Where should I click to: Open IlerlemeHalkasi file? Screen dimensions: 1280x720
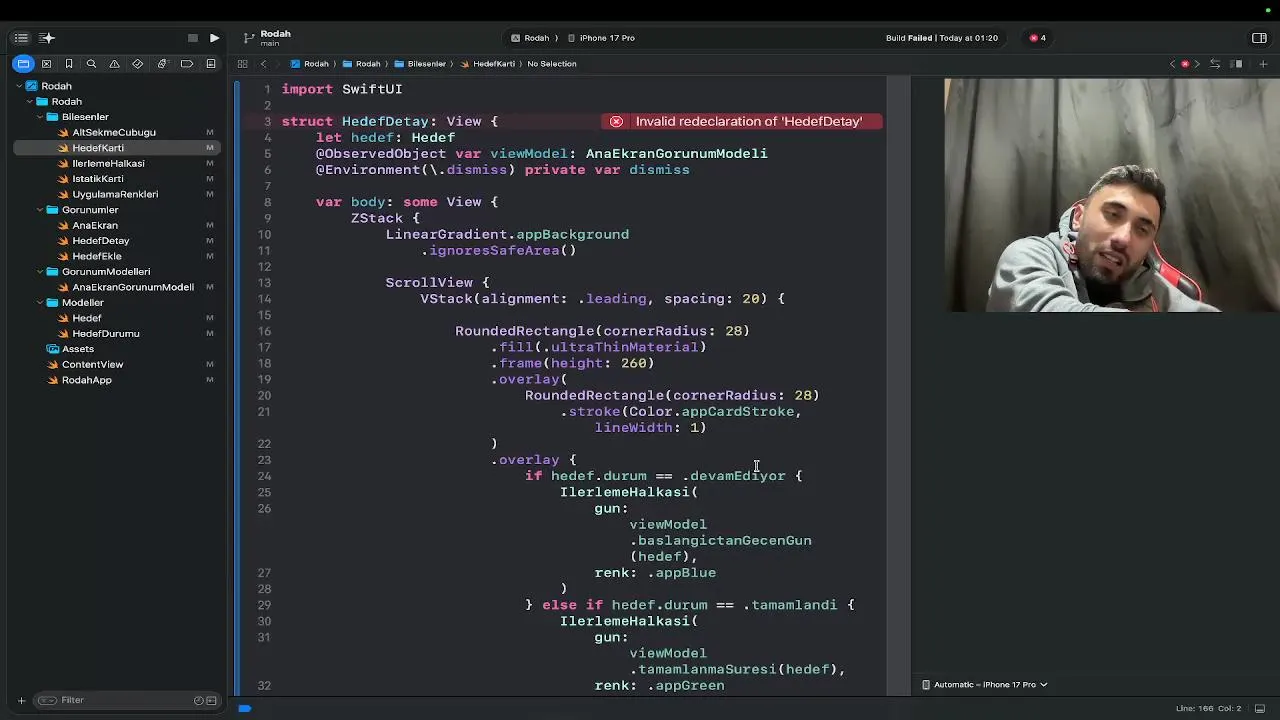click(108, 163)
